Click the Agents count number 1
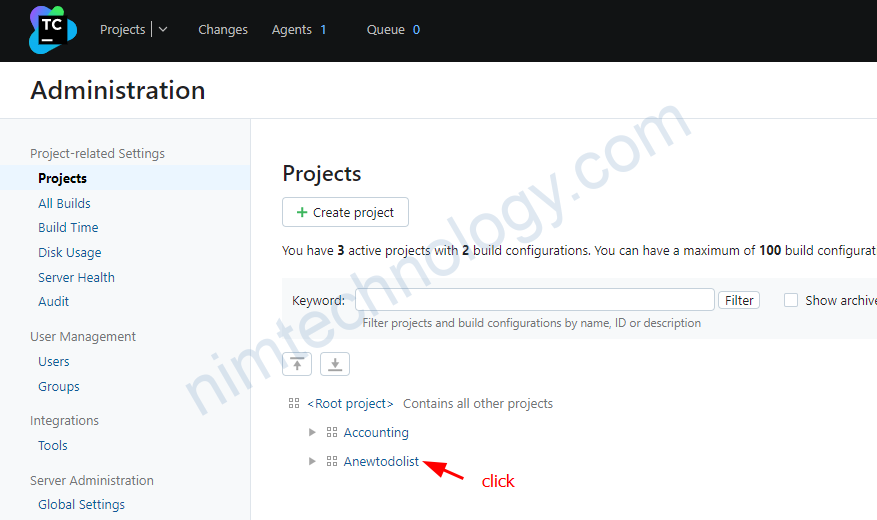 tap(323, 30)
